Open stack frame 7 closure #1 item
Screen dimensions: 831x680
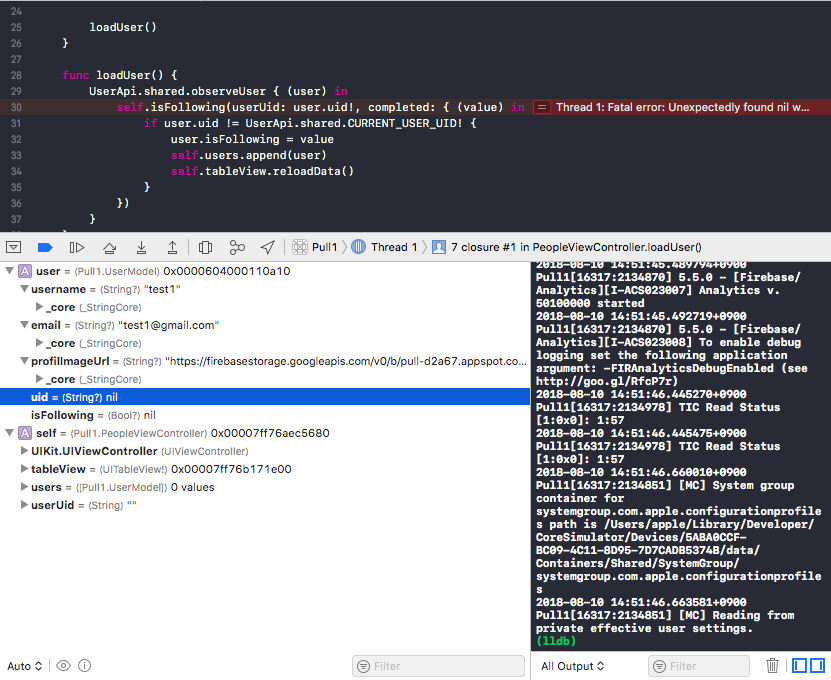pos(576,247)
